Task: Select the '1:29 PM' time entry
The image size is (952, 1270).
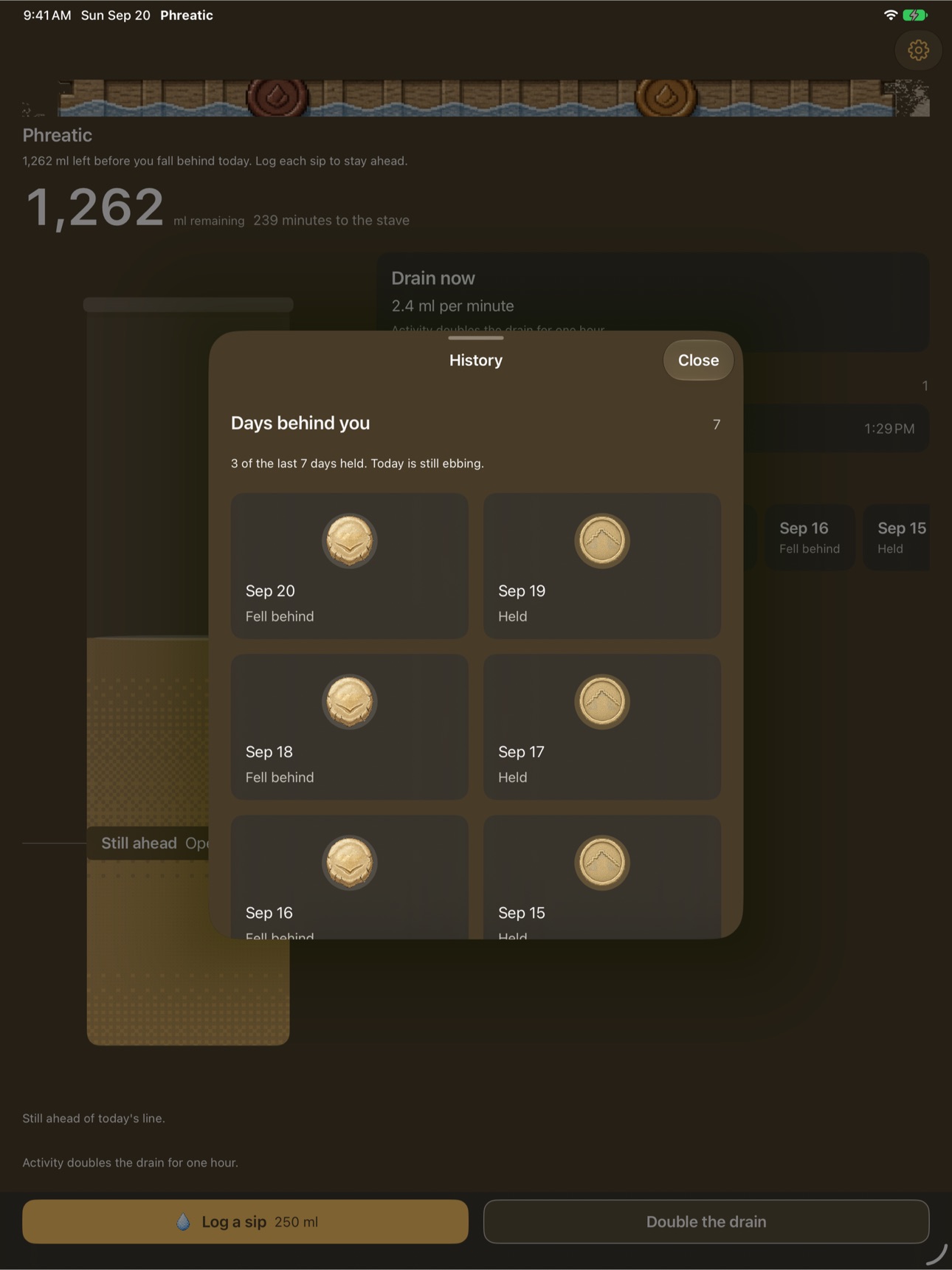Action: (889, 429)
